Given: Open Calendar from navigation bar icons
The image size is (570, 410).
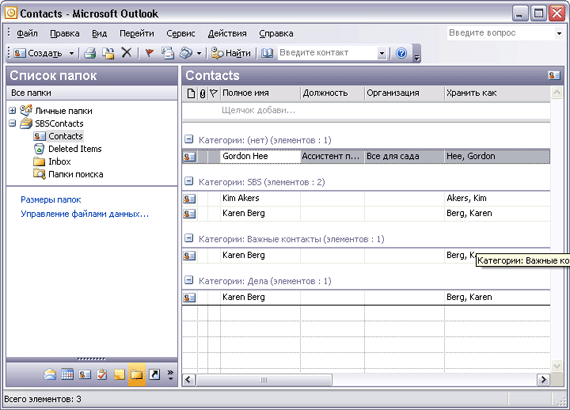Looking at the screenshot, I should click(67, 374).
